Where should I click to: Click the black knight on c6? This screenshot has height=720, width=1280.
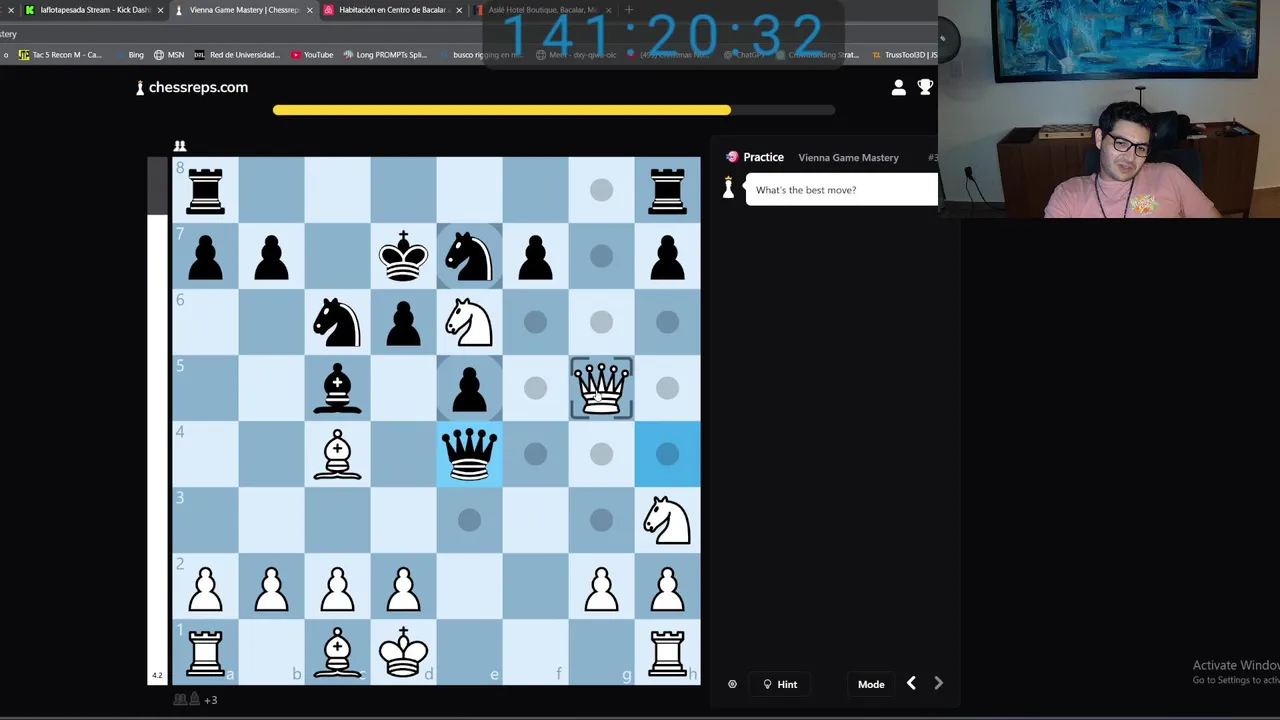(x=337, y=322)
